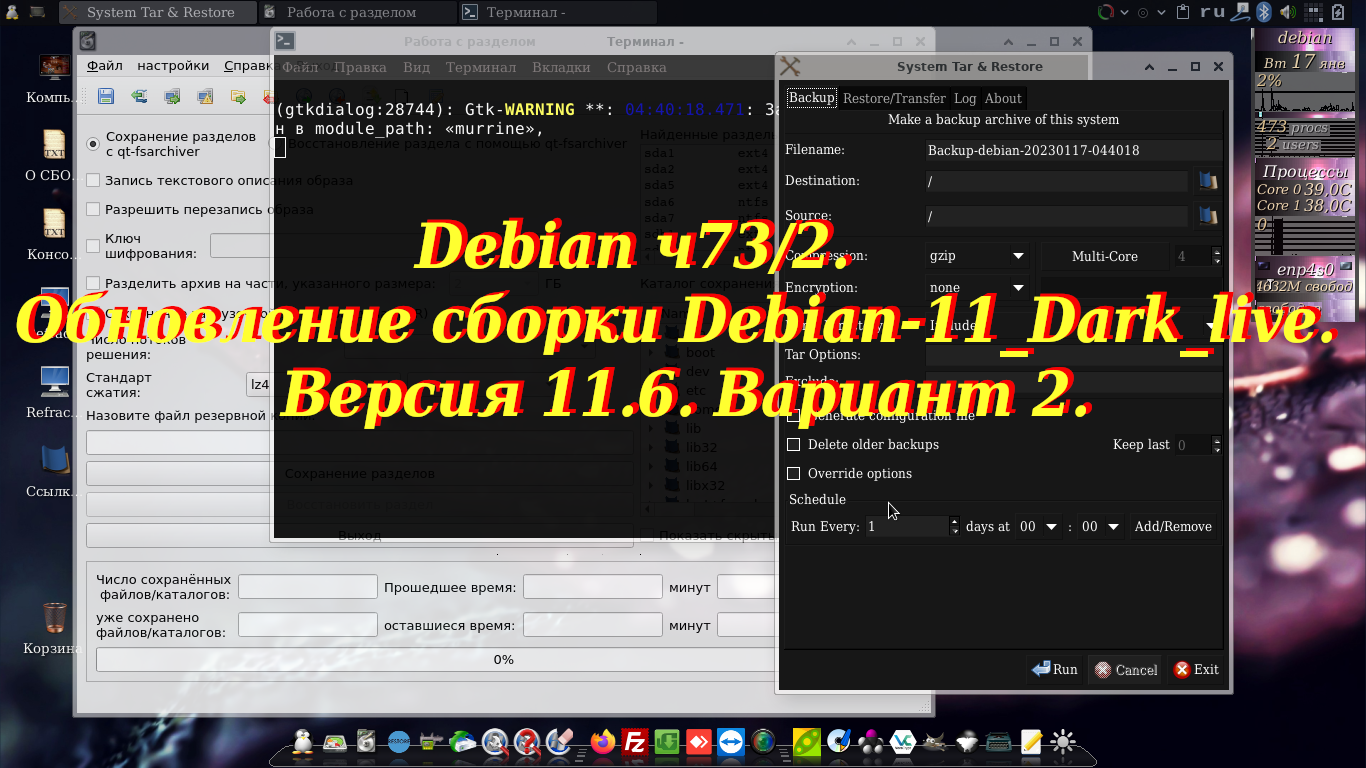Launch TeamViewer from the dock
This screenshot has width=1366, height=768.
[x=731, y=741]
